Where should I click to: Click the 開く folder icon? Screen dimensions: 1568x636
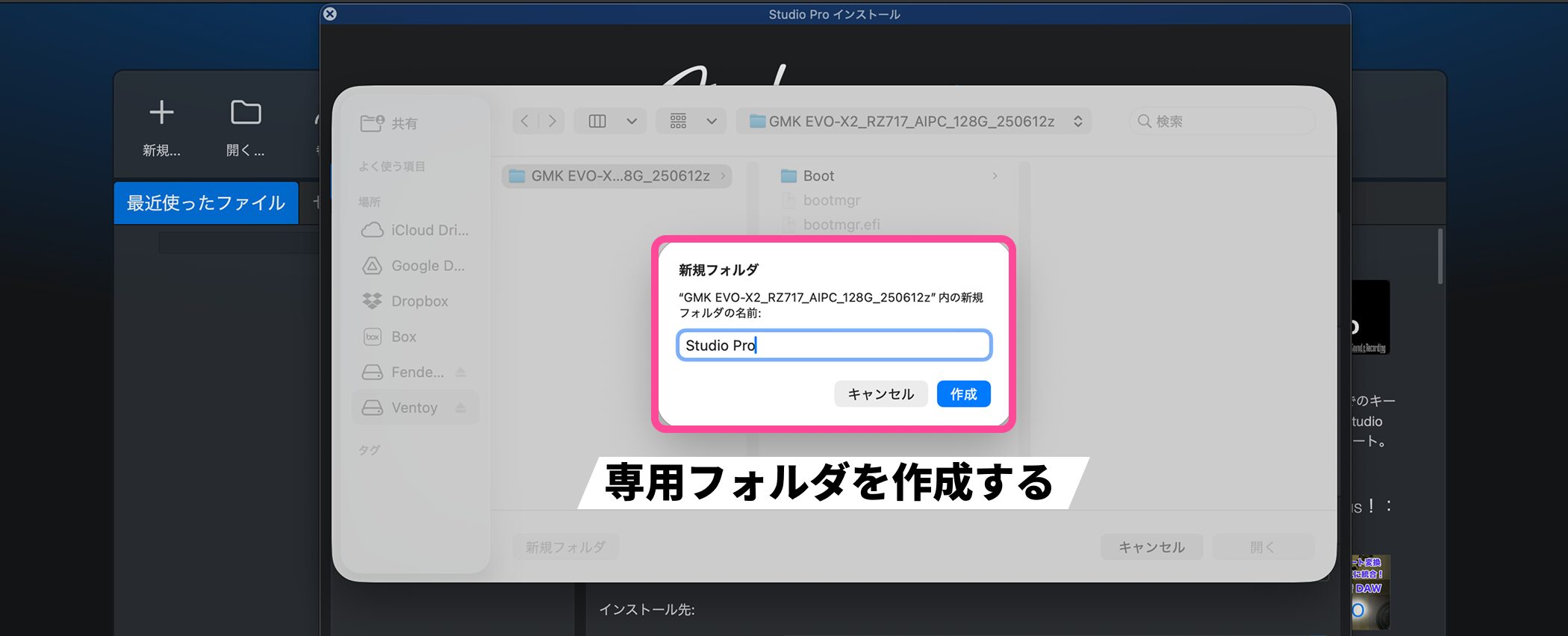tap(246, 113)
